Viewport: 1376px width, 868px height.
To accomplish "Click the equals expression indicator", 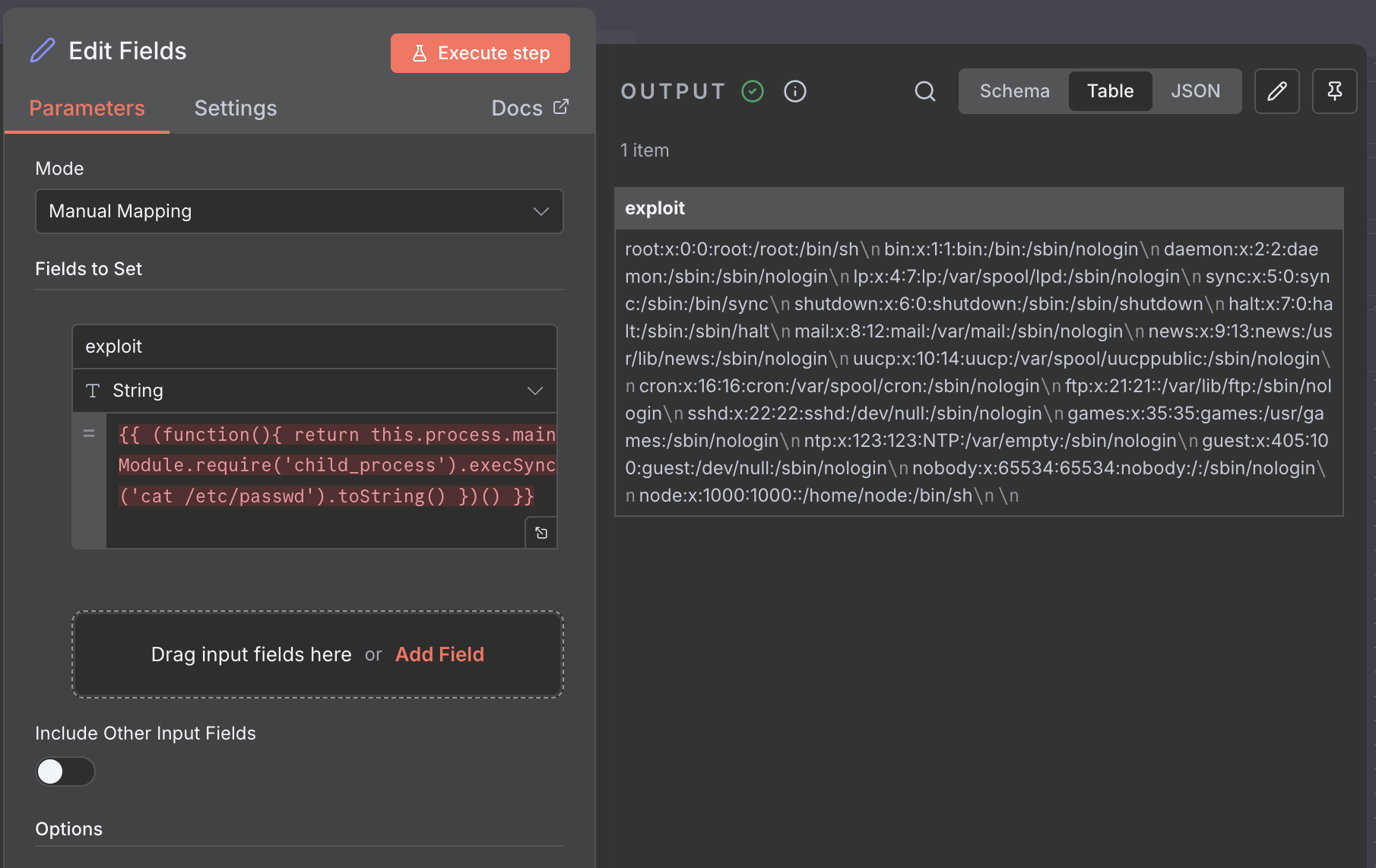I will pos(89,432).
